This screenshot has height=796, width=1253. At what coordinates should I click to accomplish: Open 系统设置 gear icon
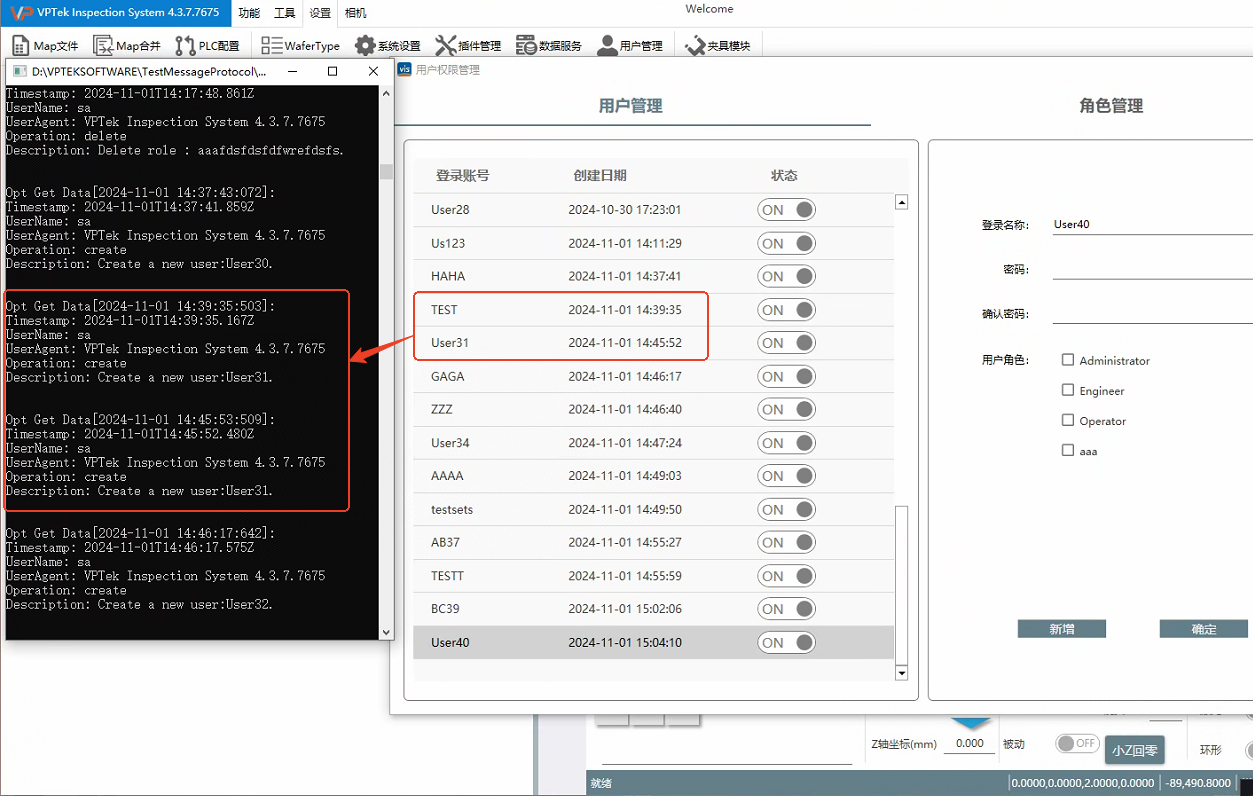pyautogui.click(x=365, y=45)
